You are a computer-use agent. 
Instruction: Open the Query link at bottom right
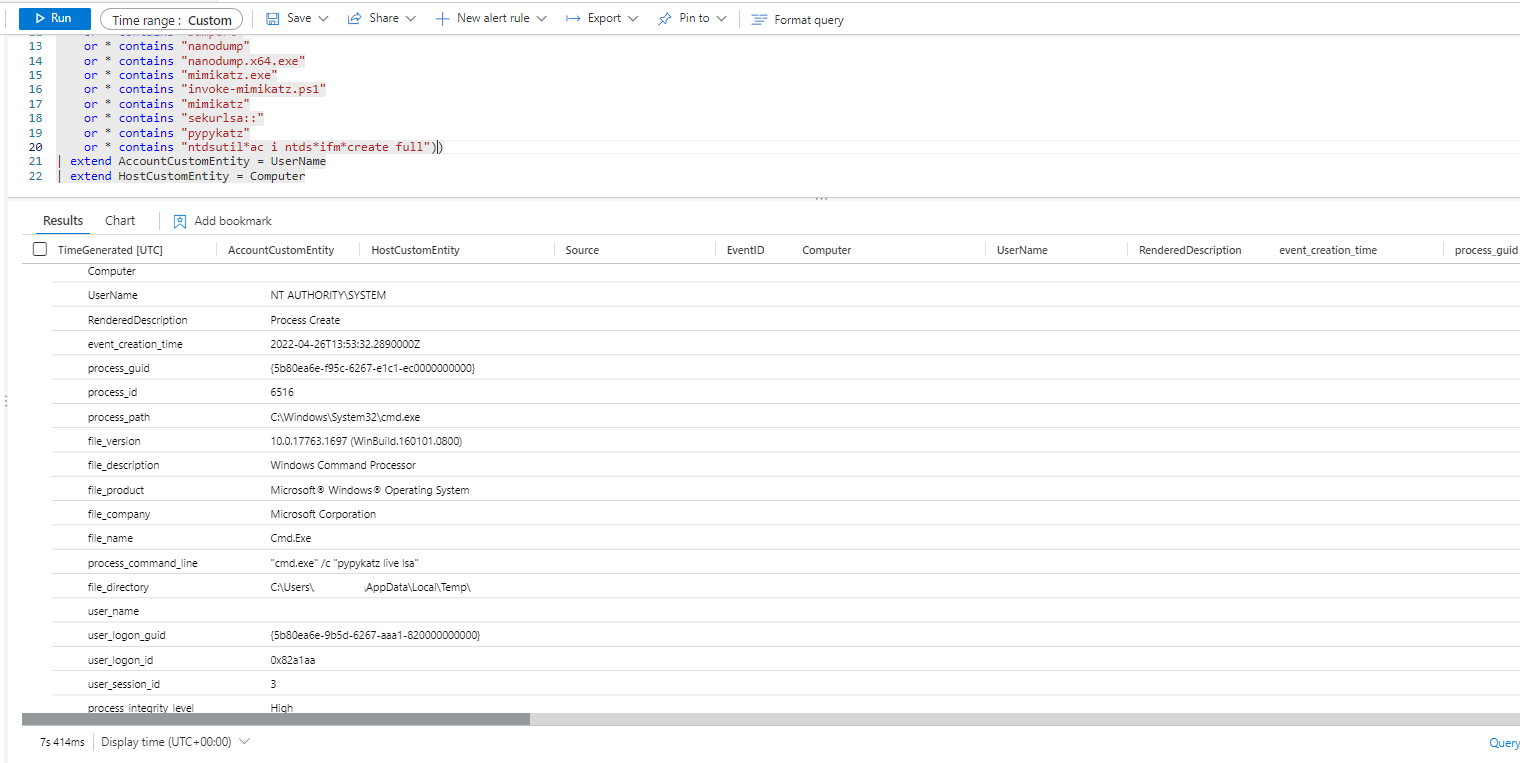click(x=1503, y=743)
